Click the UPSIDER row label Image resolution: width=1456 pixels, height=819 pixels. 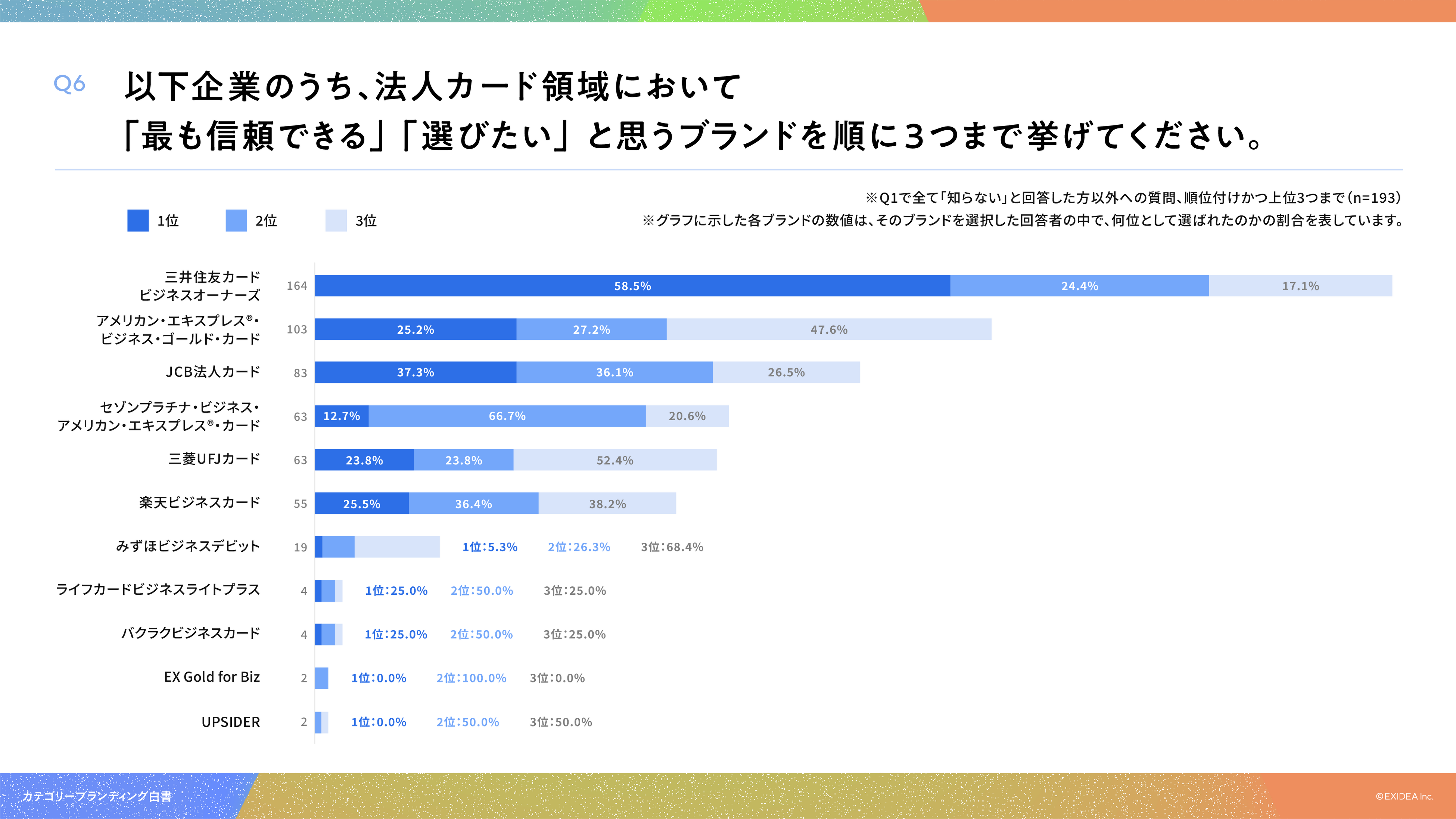(x=231, y=722)
